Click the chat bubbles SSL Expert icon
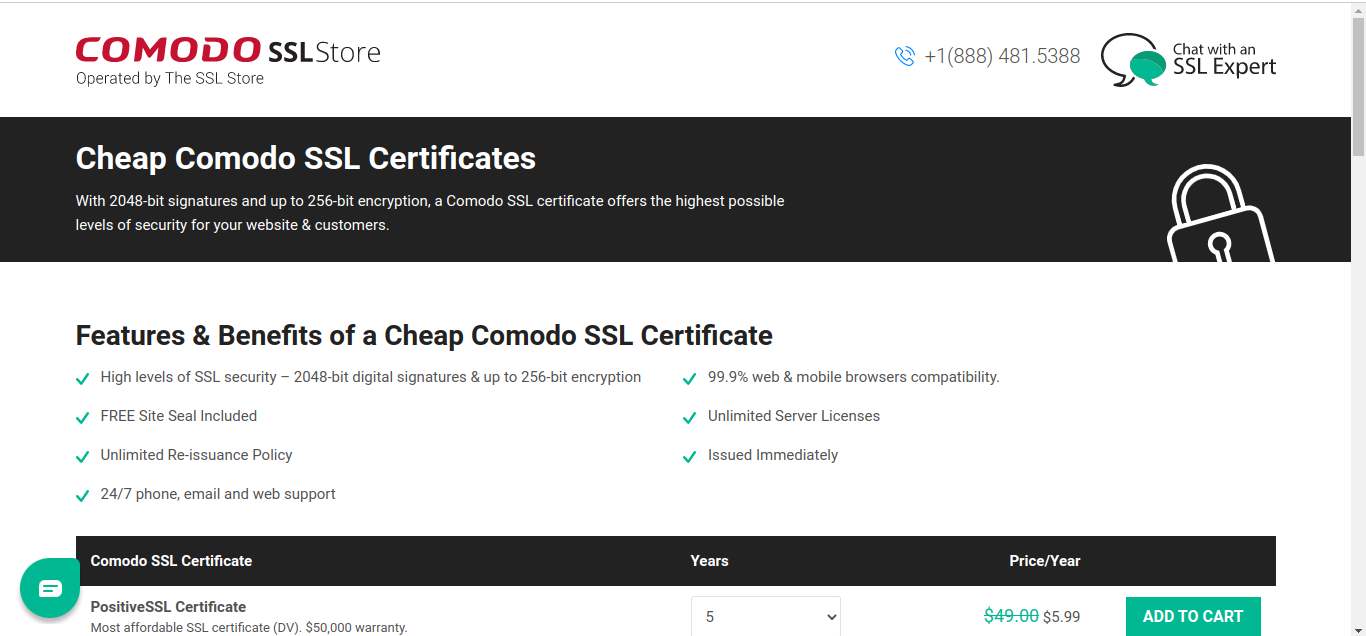Image resolution: width=1366 pixels, height=636 pixels. pos(1133,60)
